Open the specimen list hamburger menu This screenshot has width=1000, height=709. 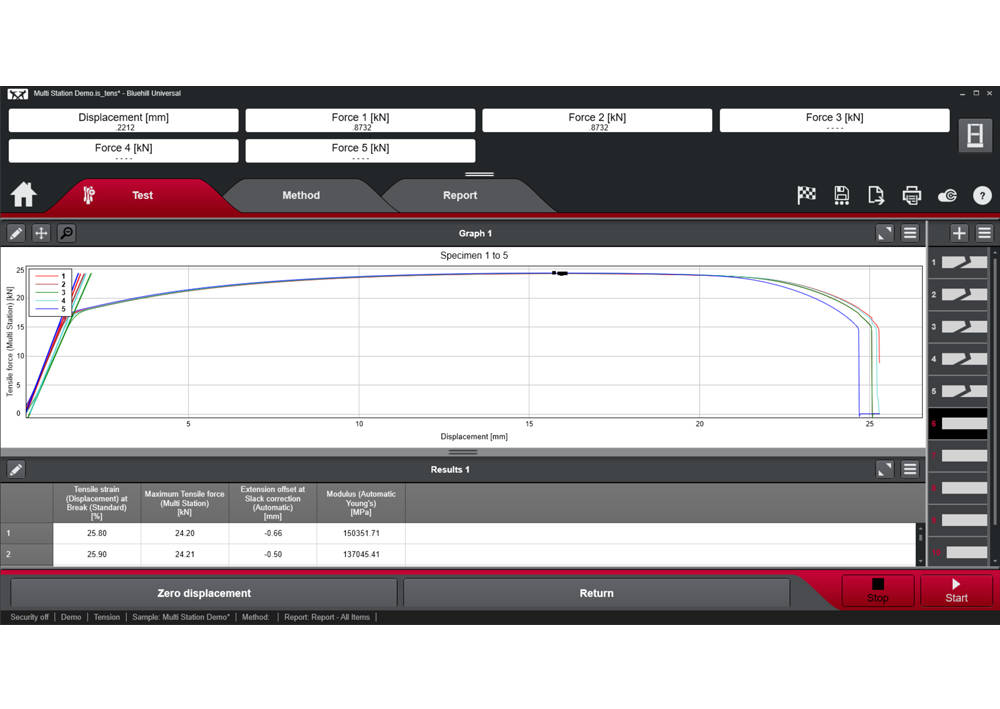coord(984,233)
